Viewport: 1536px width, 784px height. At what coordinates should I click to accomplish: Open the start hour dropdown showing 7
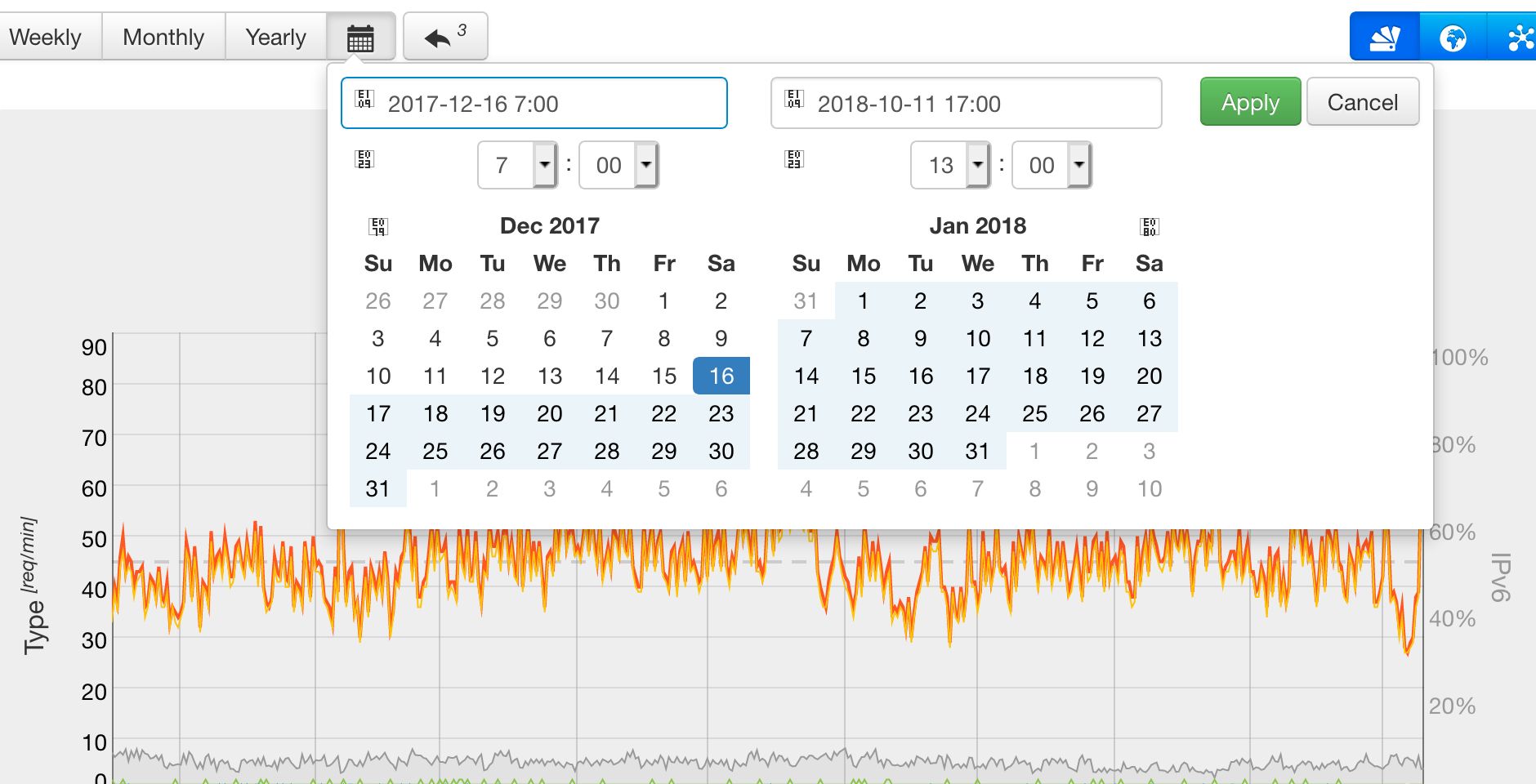(517, 165)
